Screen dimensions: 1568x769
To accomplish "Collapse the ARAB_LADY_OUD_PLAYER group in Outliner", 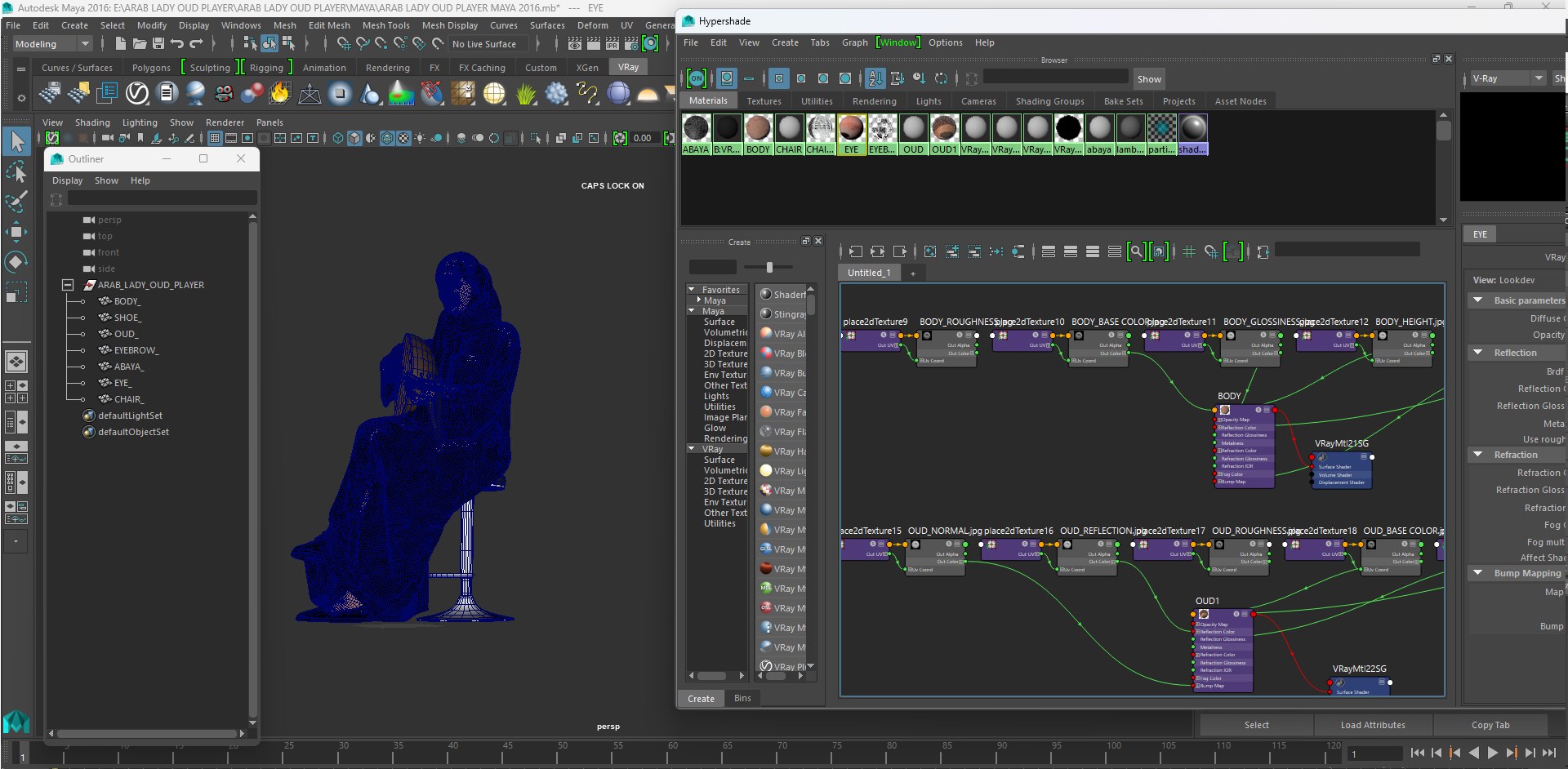I will point(69,285).
